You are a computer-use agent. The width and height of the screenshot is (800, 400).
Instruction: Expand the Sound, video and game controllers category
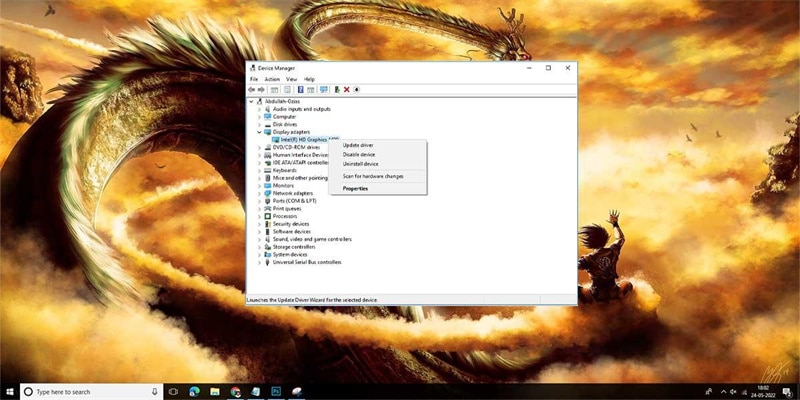pos(259,239)
